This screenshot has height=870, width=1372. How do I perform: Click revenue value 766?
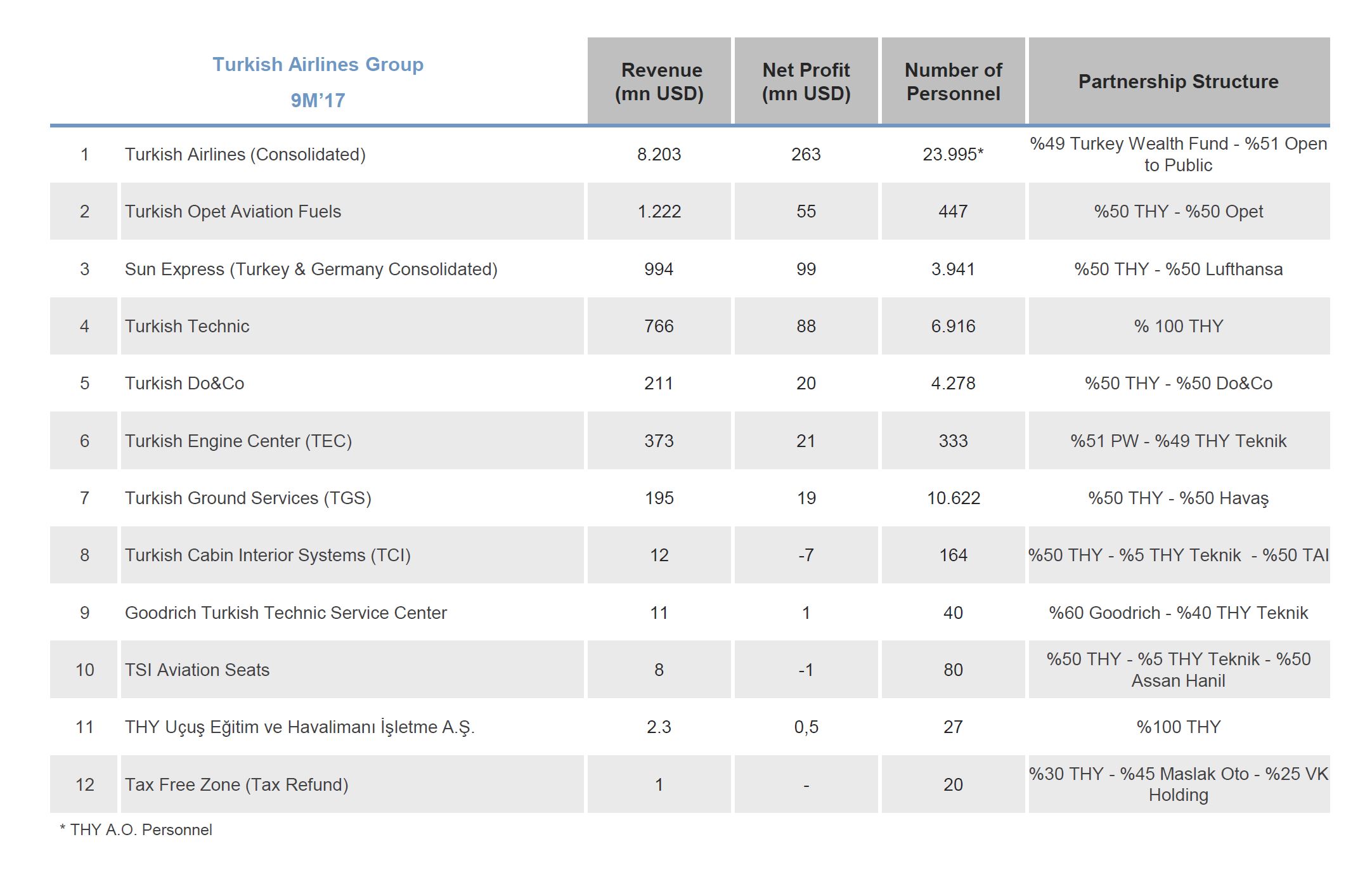pos(659,327)
